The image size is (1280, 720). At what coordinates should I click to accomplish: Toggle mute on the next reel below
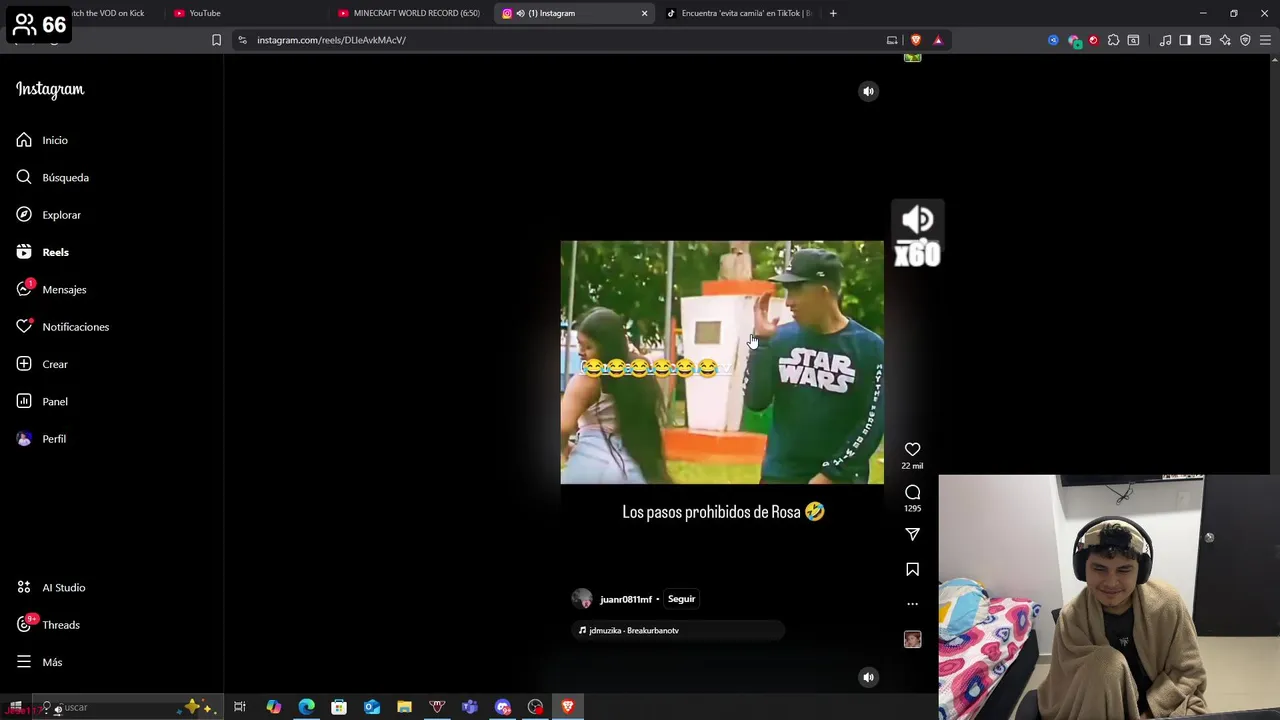tap(868, 677)
